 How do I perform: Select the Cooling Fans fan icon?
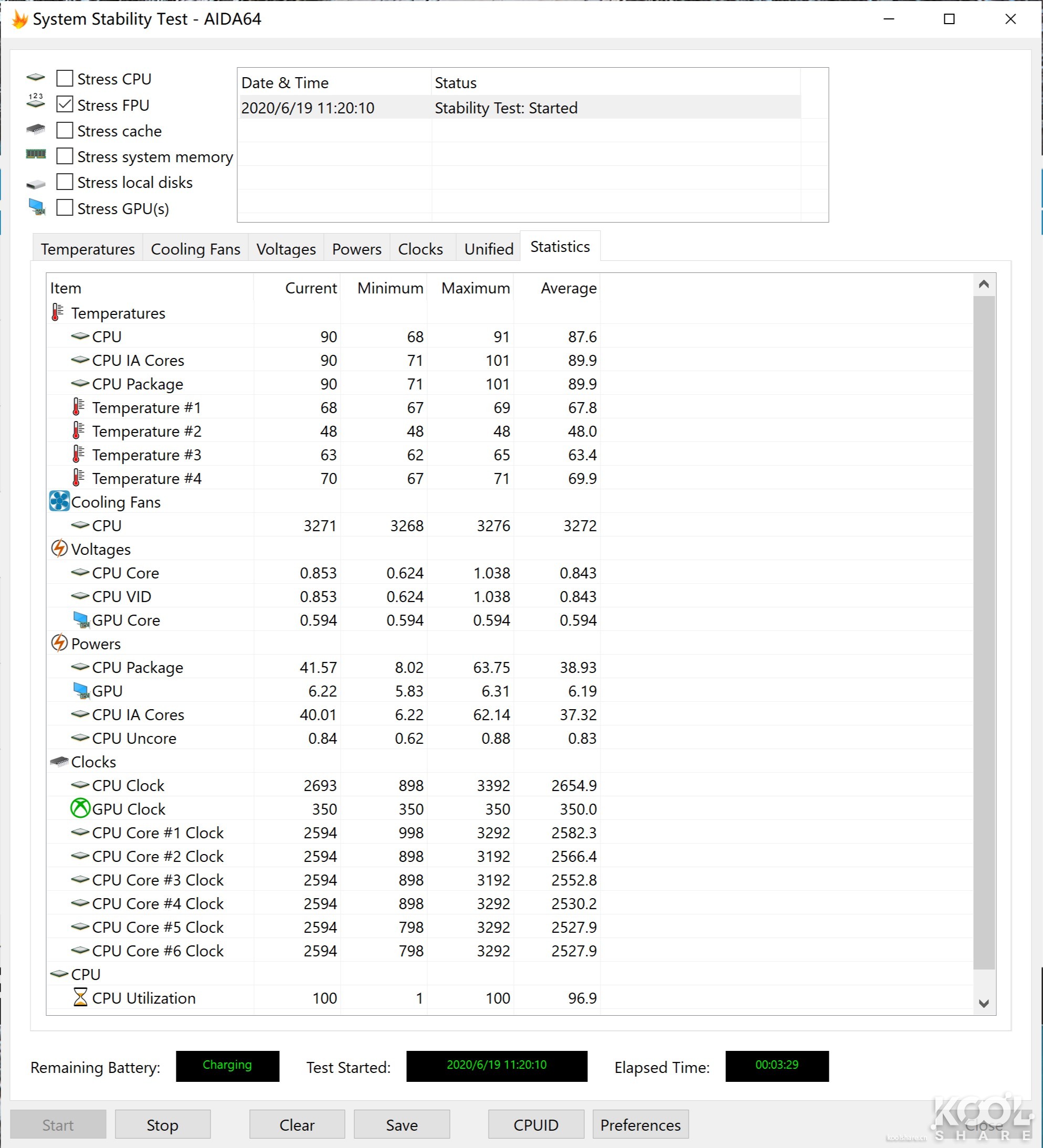59,502
